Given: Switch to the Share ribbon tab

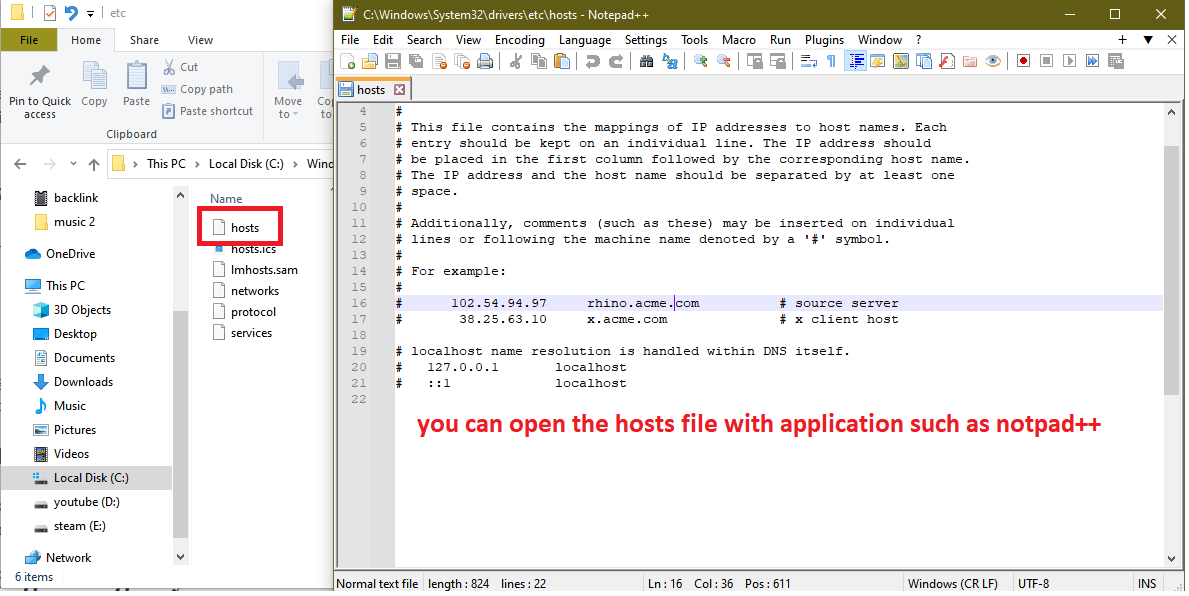Looking at the screenshot, I should coord(144,40).
